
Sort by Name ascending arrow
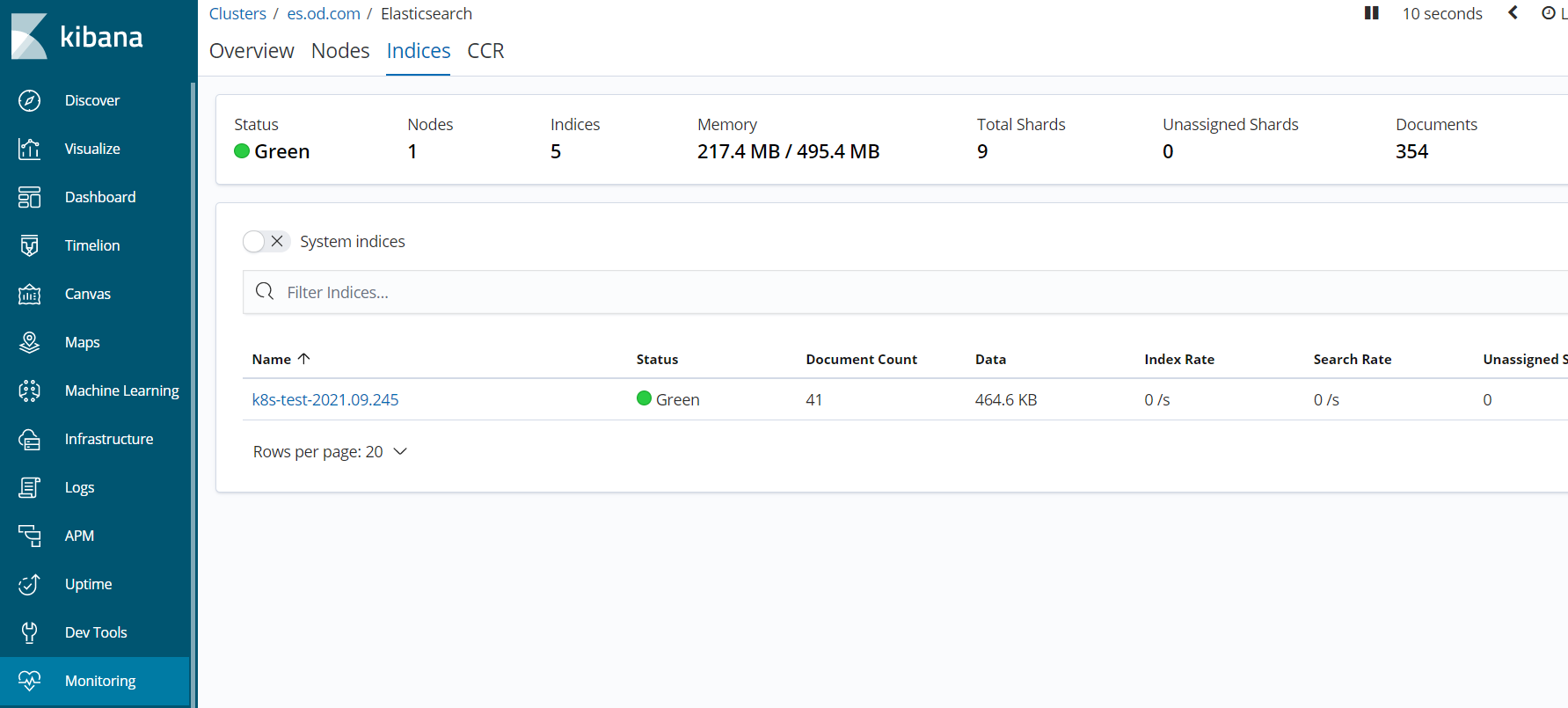[x=304, y=359]
